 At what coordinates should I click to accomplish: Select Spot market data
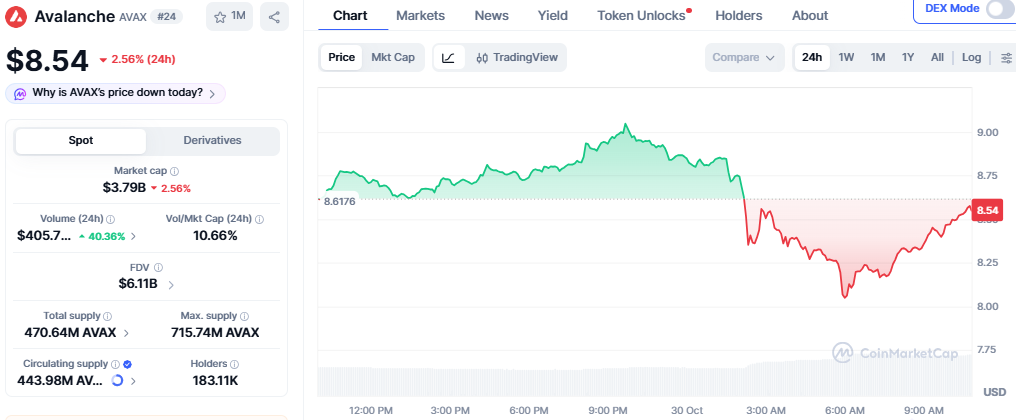click(x=81, y=141)
